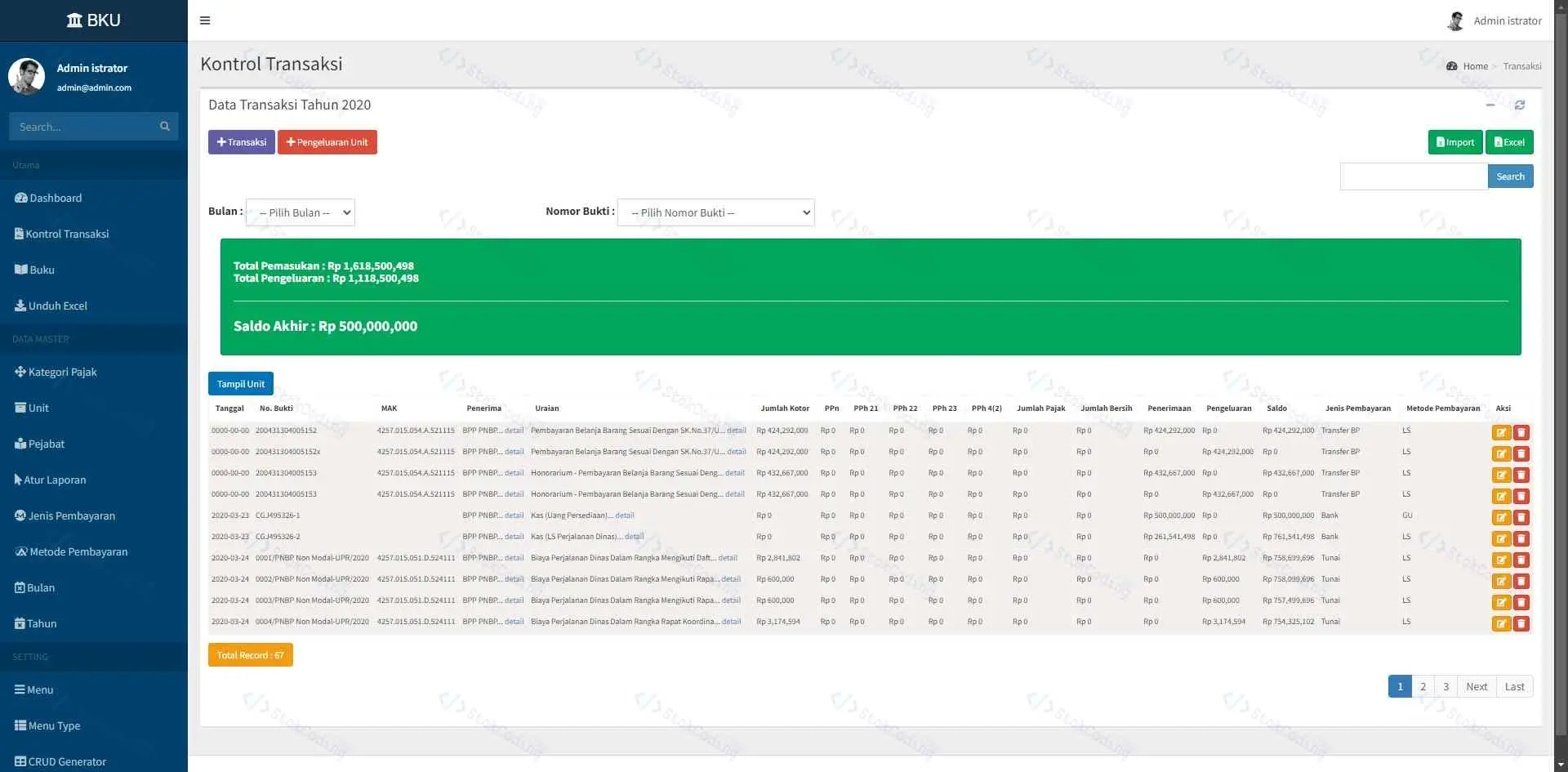Click the Home breadcrumb icon
Viewport: 1568px width, 772px height.
[1452, 65]
